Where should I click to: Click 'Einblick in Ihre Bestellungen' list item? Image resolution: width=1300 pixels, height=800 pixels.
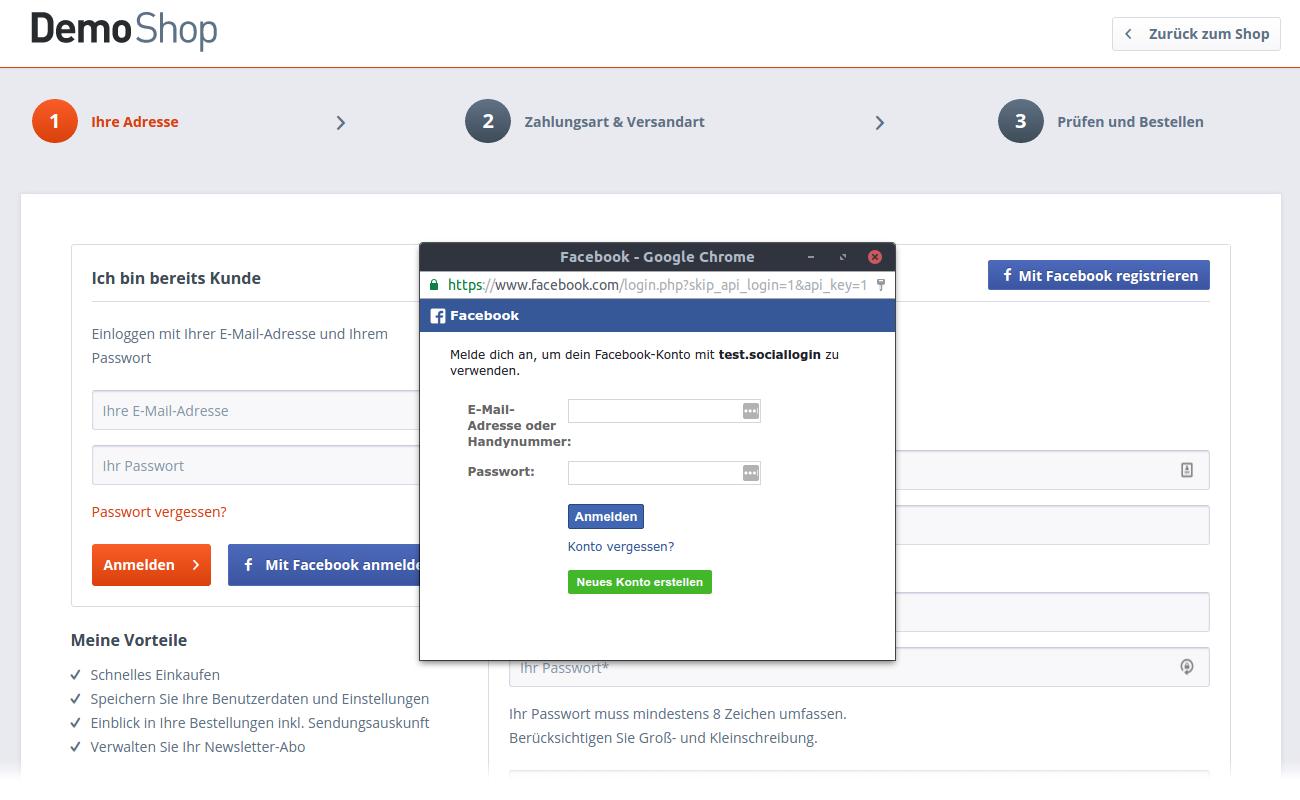coord(260,723)
